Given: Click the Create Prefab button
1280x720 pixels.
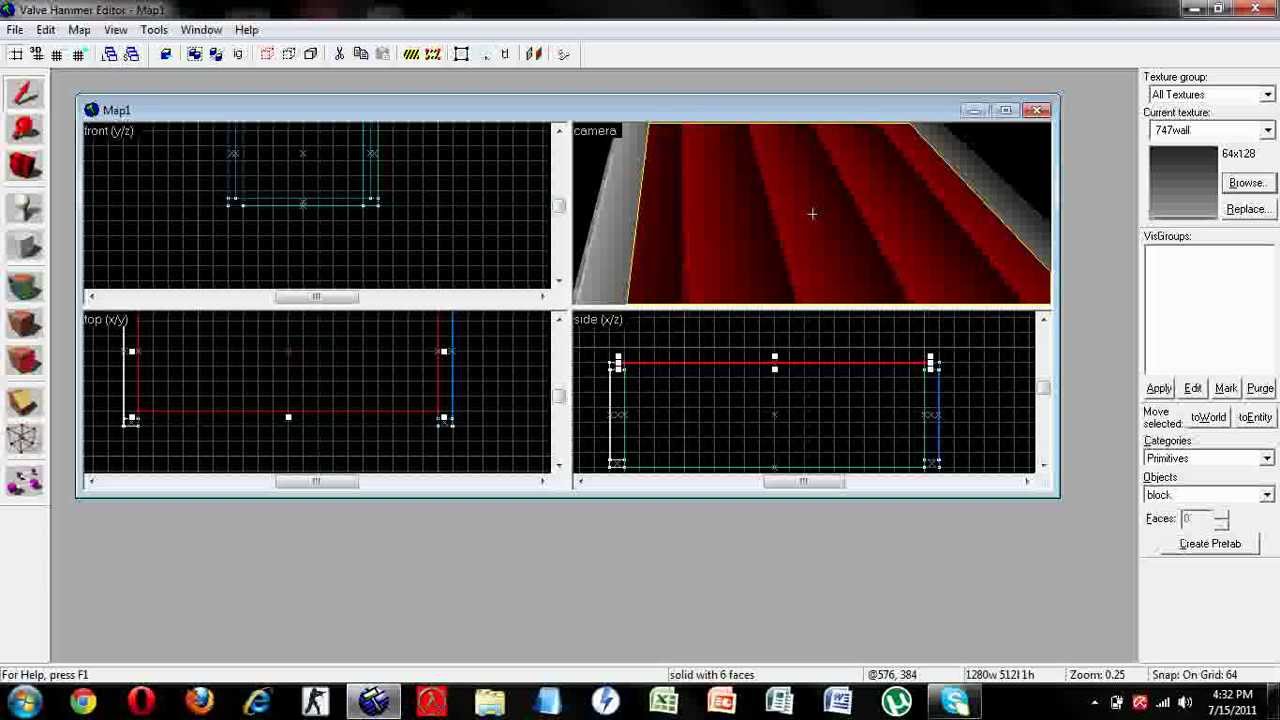Looking at the screenshot, I should point(1210,544).
